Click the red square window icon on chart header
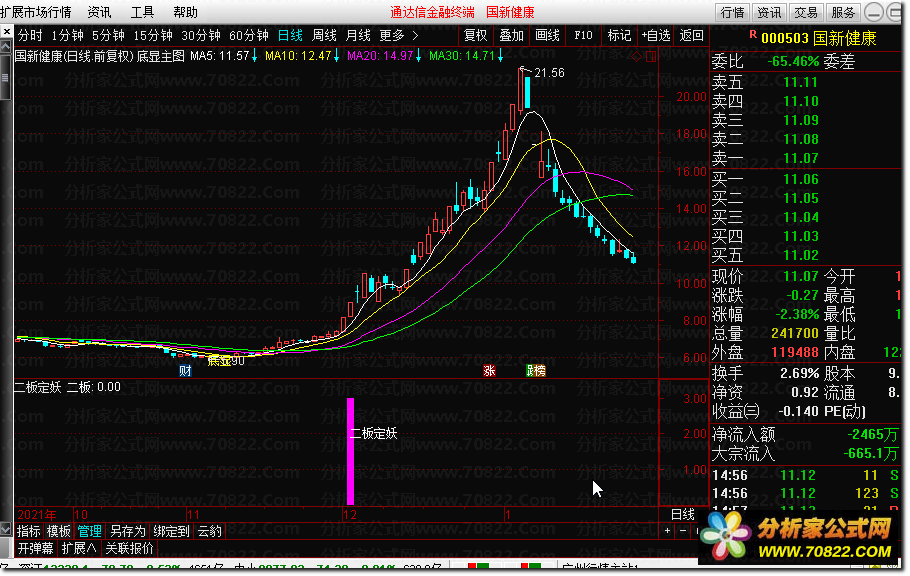Screen dimensions: 910x576 (x=651, y=57)
